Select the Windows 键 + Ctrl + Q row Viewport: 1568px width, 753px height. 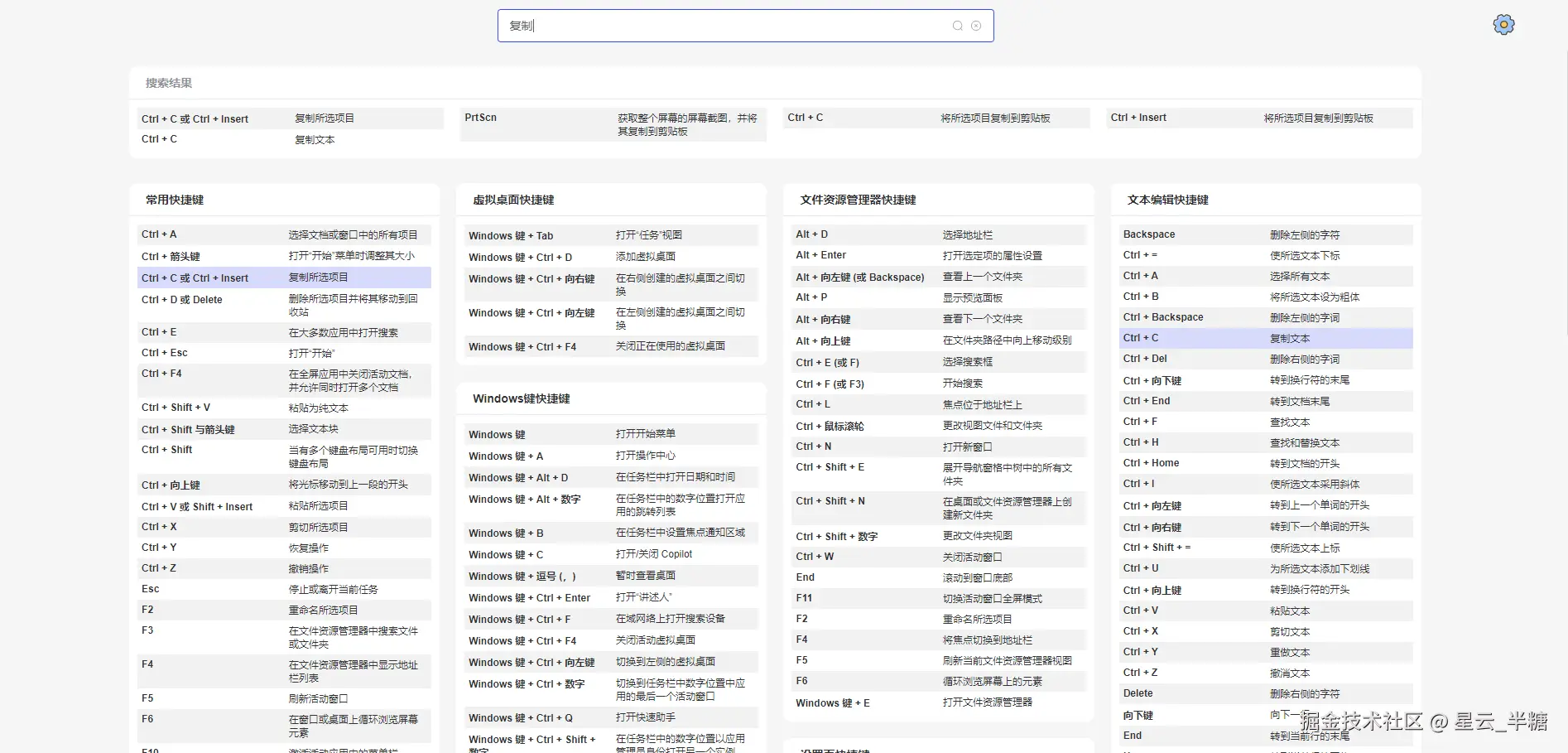611,717
